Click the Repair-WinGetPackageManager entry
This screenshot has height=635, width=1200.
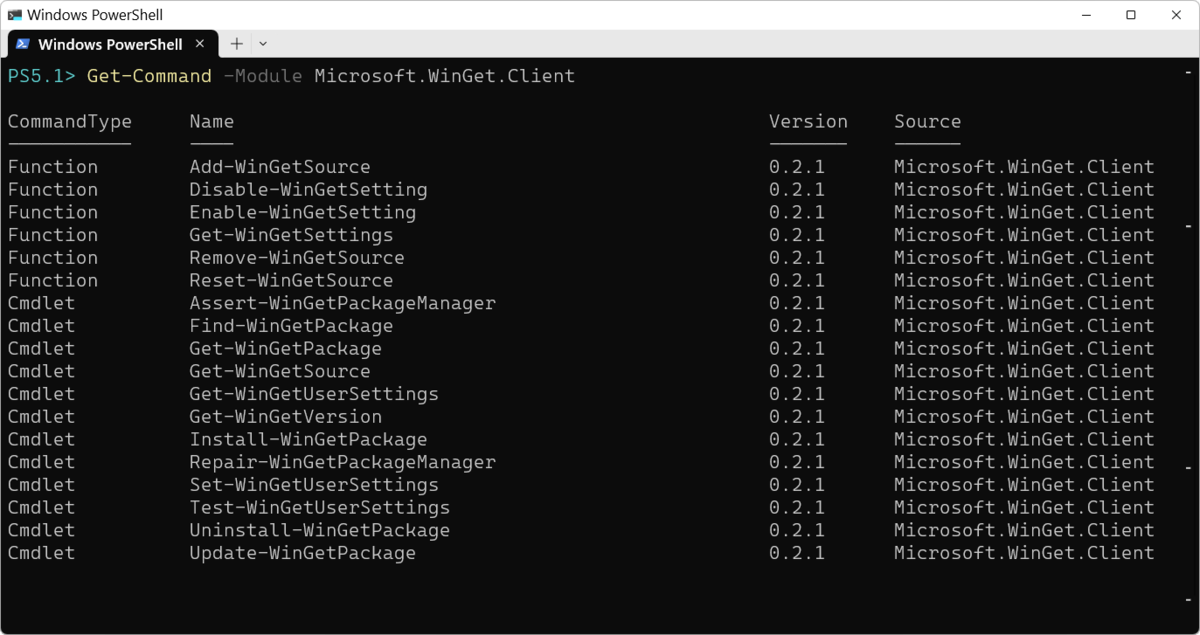343,462
